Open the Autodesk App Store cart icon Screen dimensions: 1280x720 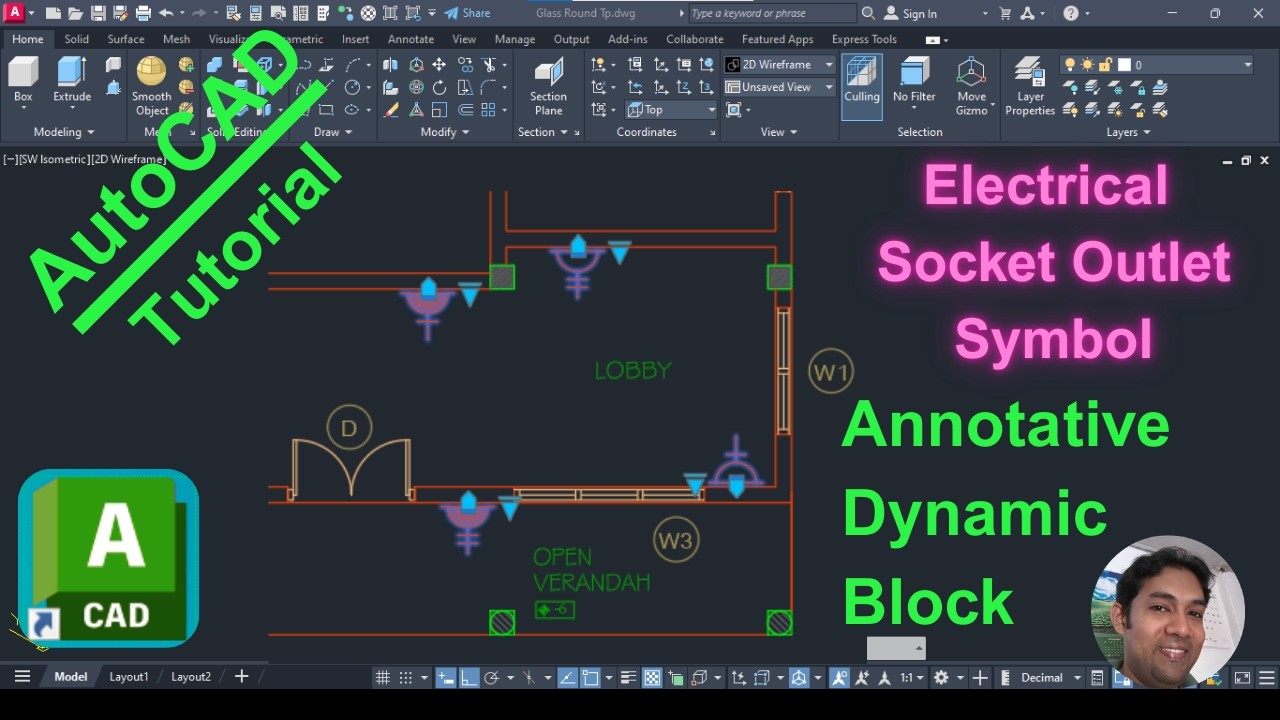1005,13
